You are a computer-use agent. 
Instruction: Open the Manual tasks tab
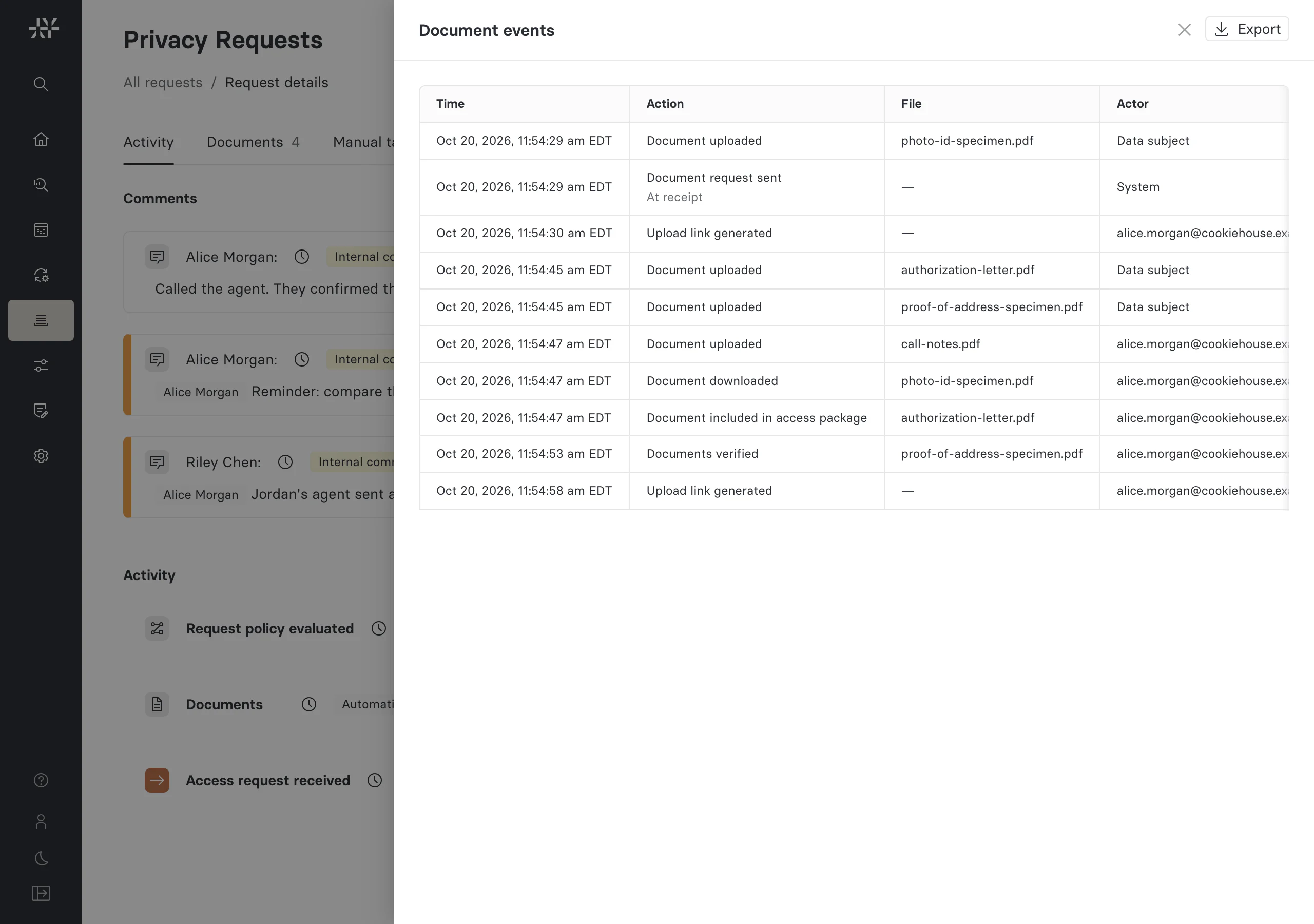[x=363, y=142]
